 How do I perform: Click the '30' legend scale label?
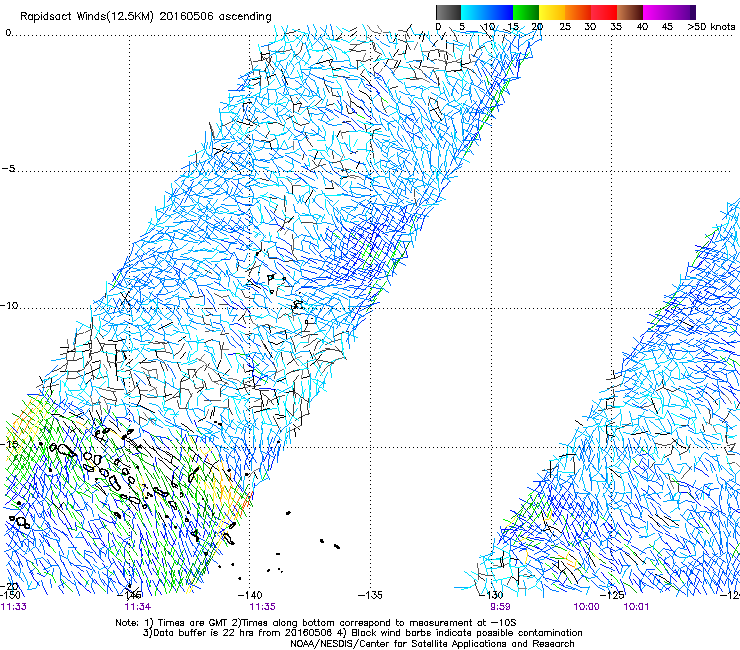click(590, 26)
